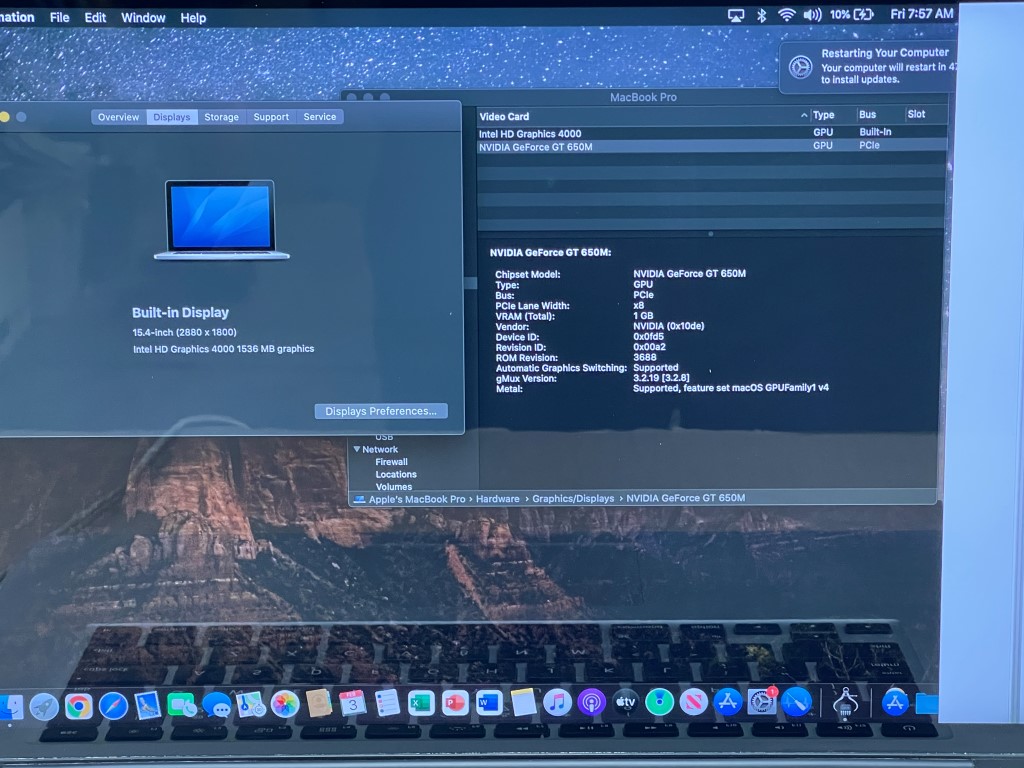The height and width of the screenshot is (768, 1024).
Task: Launch FaceTime from the Dock
Action: 182,706
